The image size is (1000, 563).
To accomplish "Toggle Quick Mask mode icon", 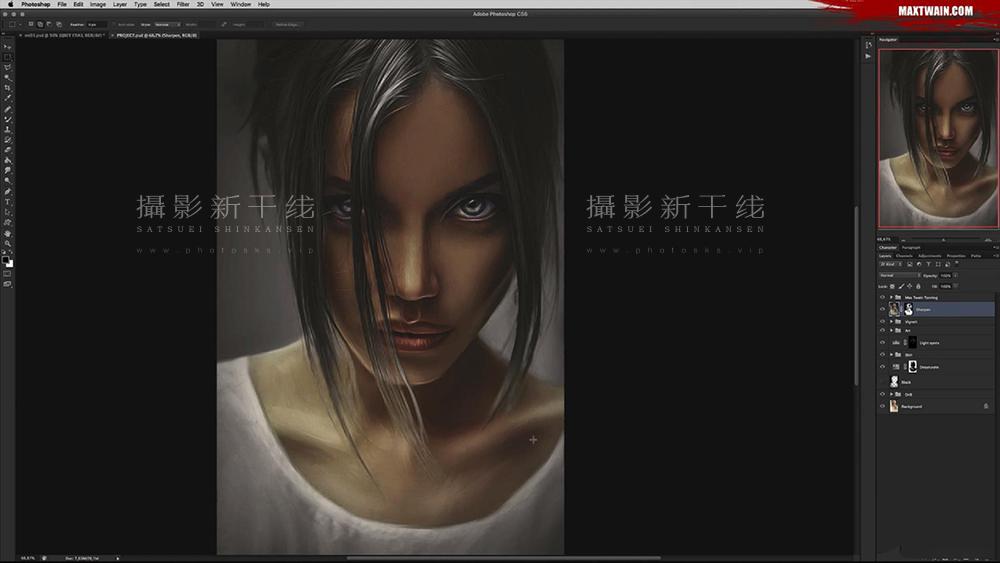I will click(8, 274).
